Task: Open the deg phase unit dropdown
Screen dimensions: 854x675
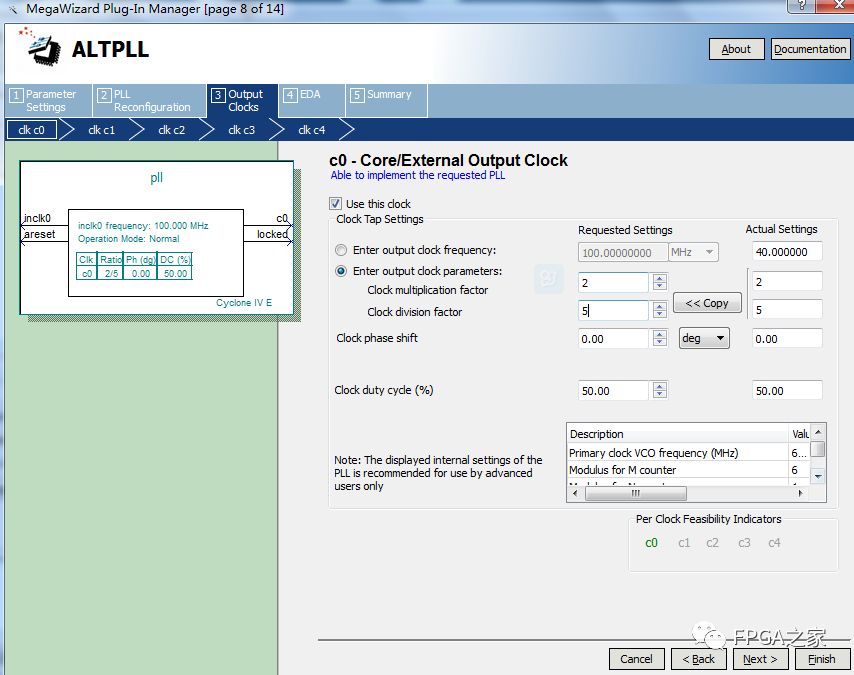Action: [704, 339]
